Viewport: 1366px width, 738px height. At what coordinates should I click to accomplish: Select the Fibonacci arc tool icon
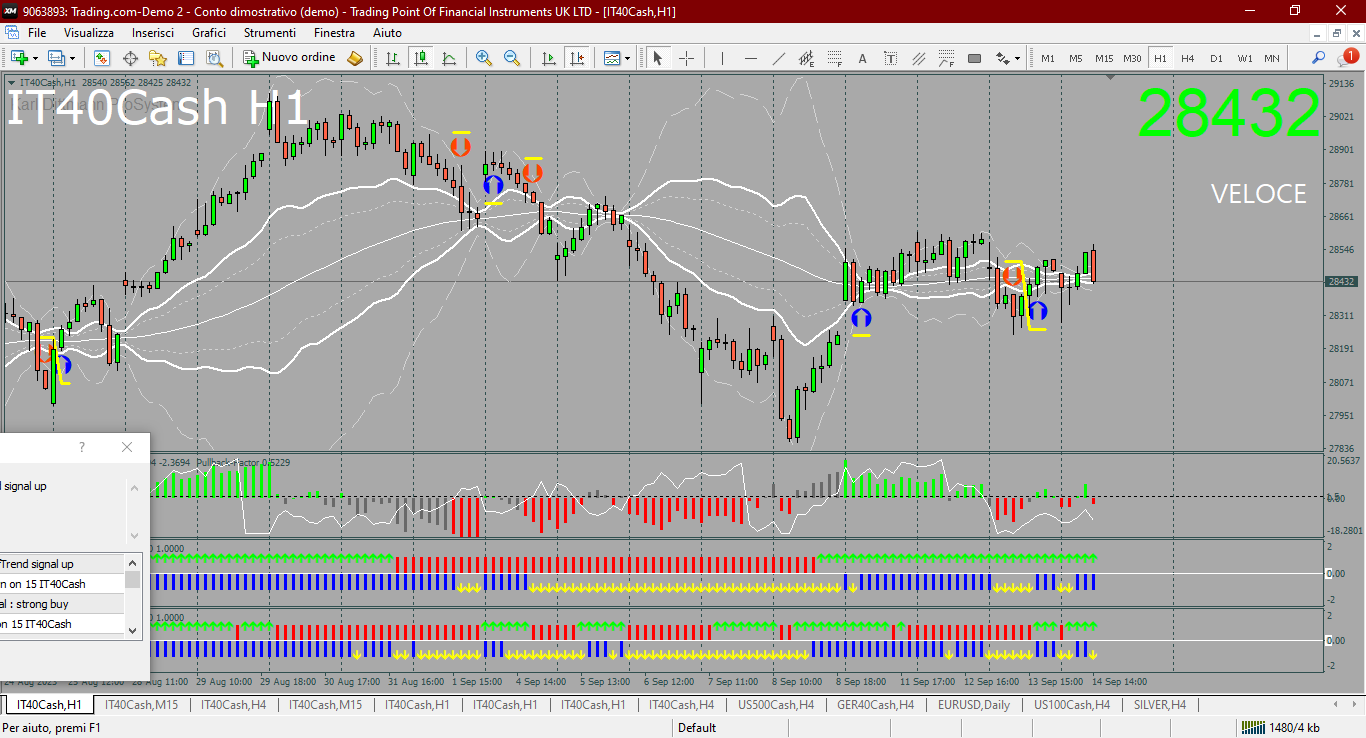coord(947,58)
